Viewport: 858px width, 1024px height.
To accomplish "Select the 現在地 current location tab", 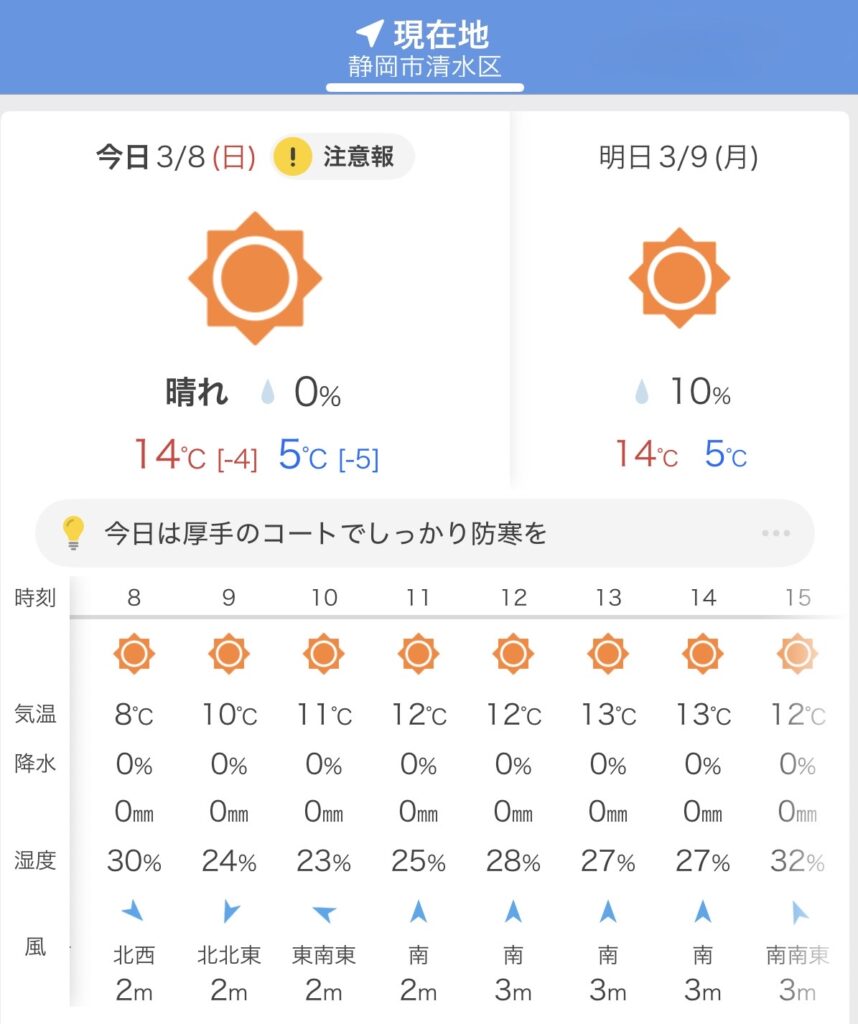I will pos(425,36).
